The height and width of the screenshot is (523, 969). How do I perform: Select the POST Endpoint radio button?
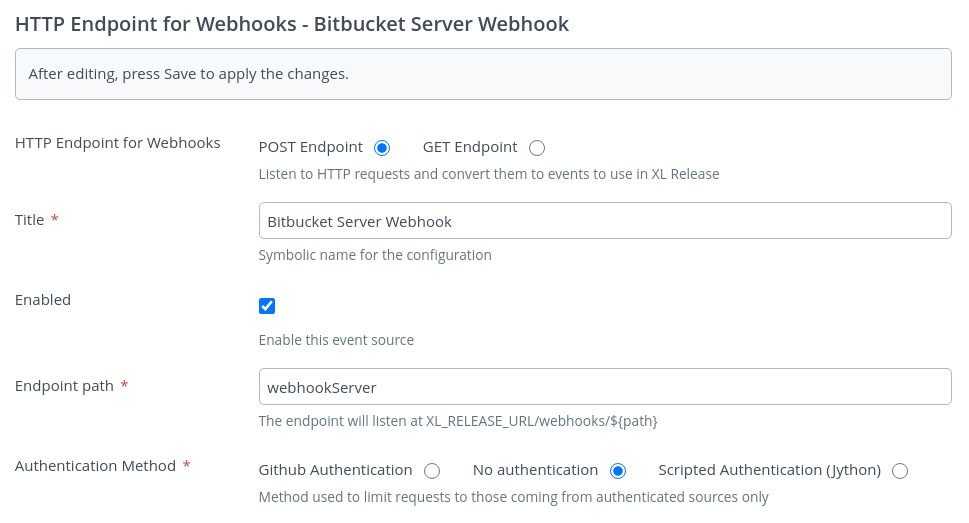click(x=381, y=148)
